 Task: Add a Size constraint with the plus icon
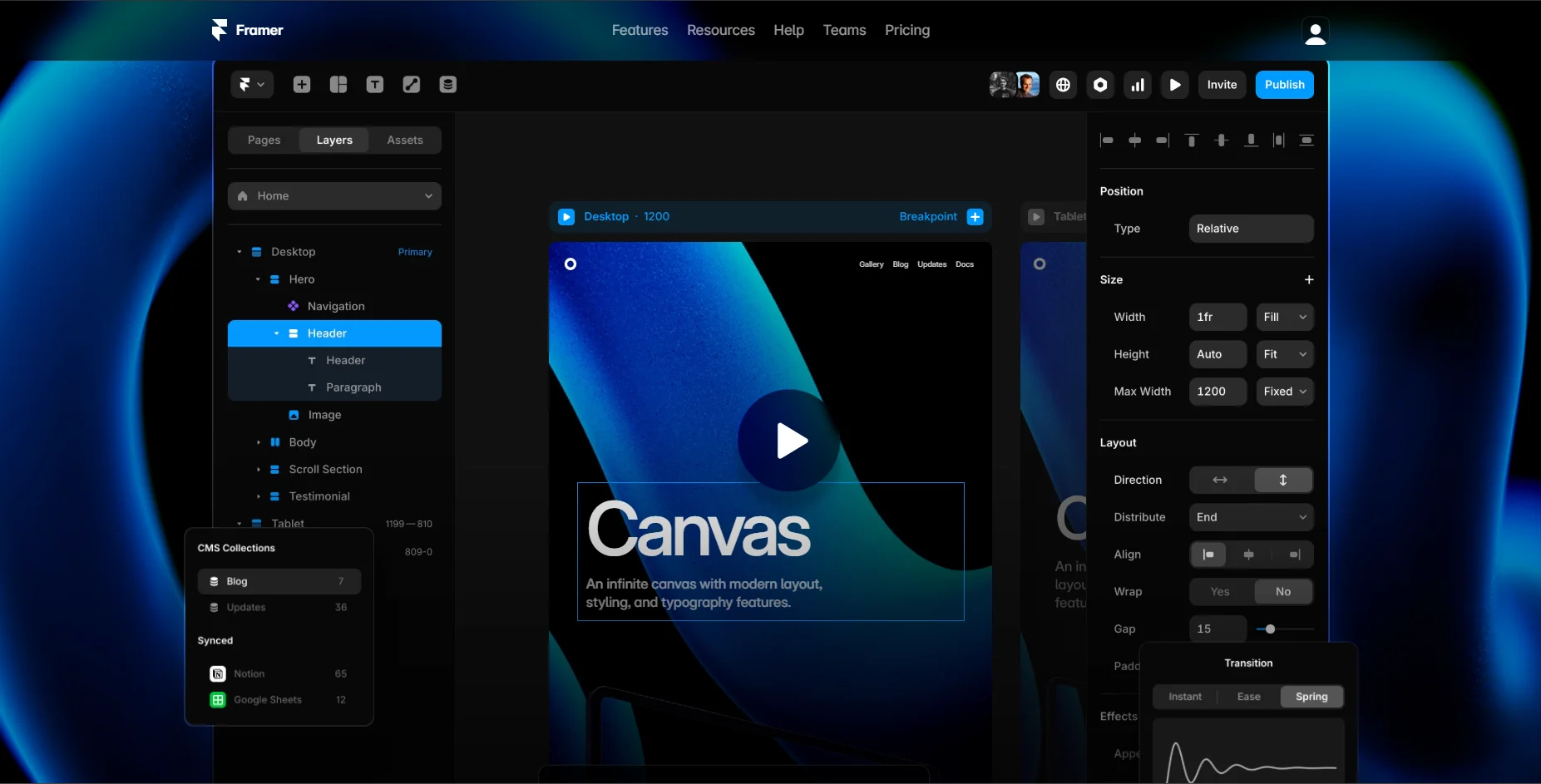(x=1309, y=279)
